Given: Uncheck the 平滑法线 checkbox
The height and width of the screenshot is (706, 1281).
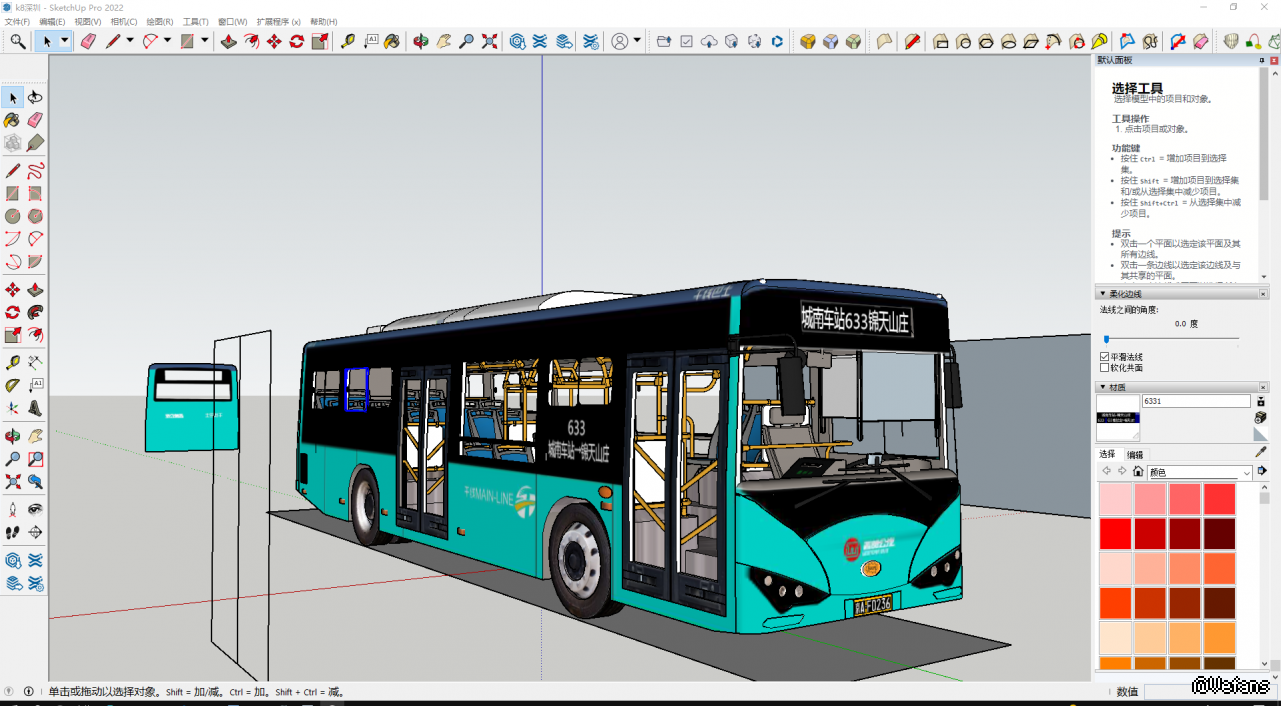Looking at the screenshot, I should click(1105, 357).
